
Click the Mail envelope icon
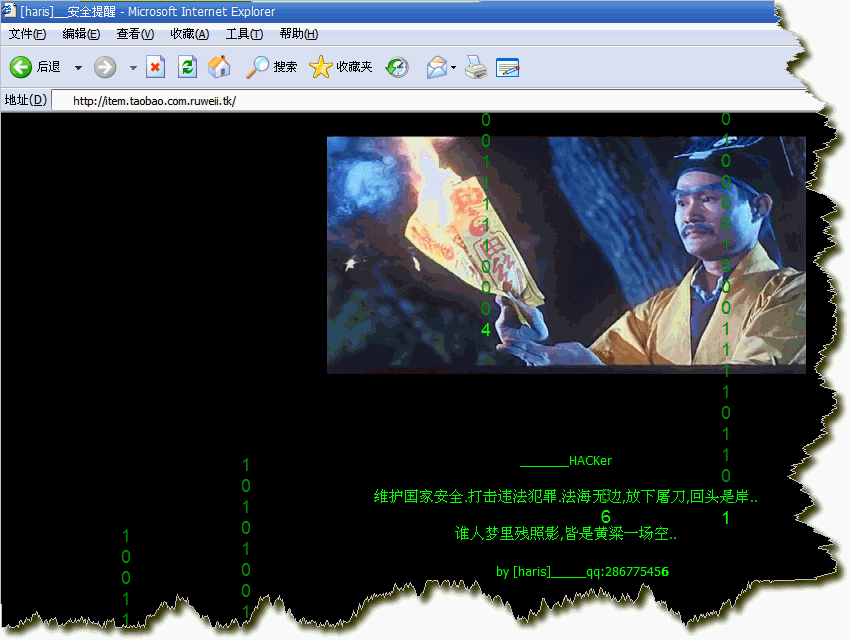point(437,67)
